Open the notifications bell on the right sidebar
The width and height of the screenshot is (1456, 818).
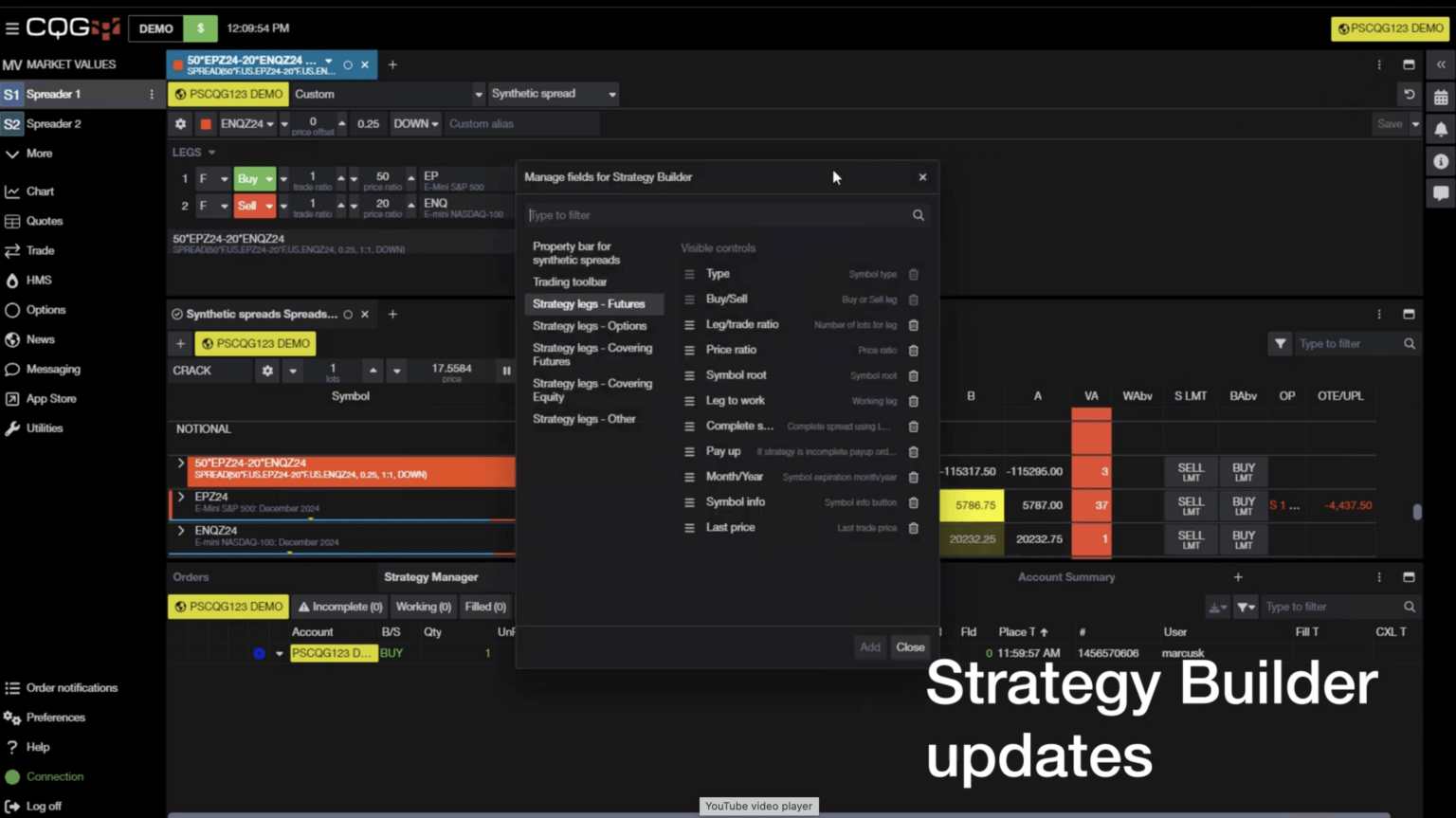click(1441, 127)
